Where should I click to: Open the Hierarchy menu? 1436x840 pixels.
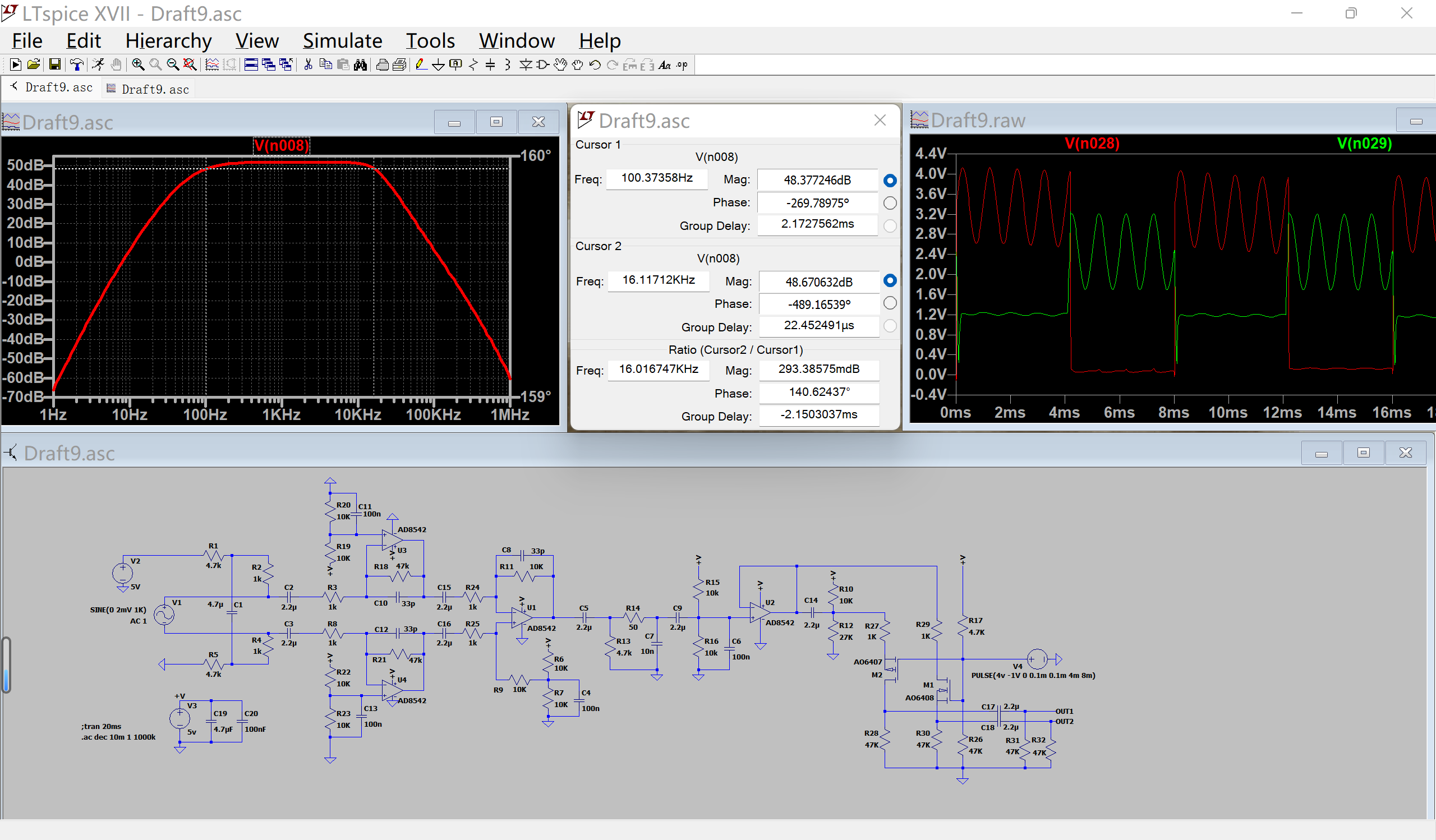168,41
